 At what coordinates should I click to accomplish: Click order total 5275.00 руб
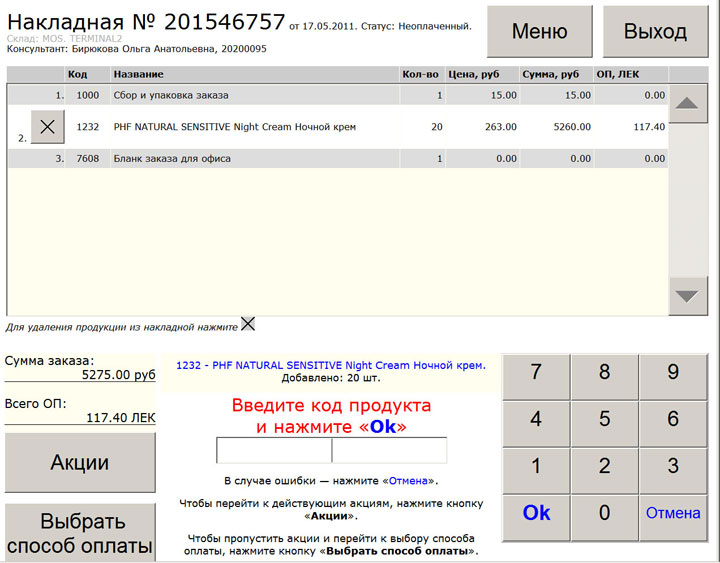(118, 375)
